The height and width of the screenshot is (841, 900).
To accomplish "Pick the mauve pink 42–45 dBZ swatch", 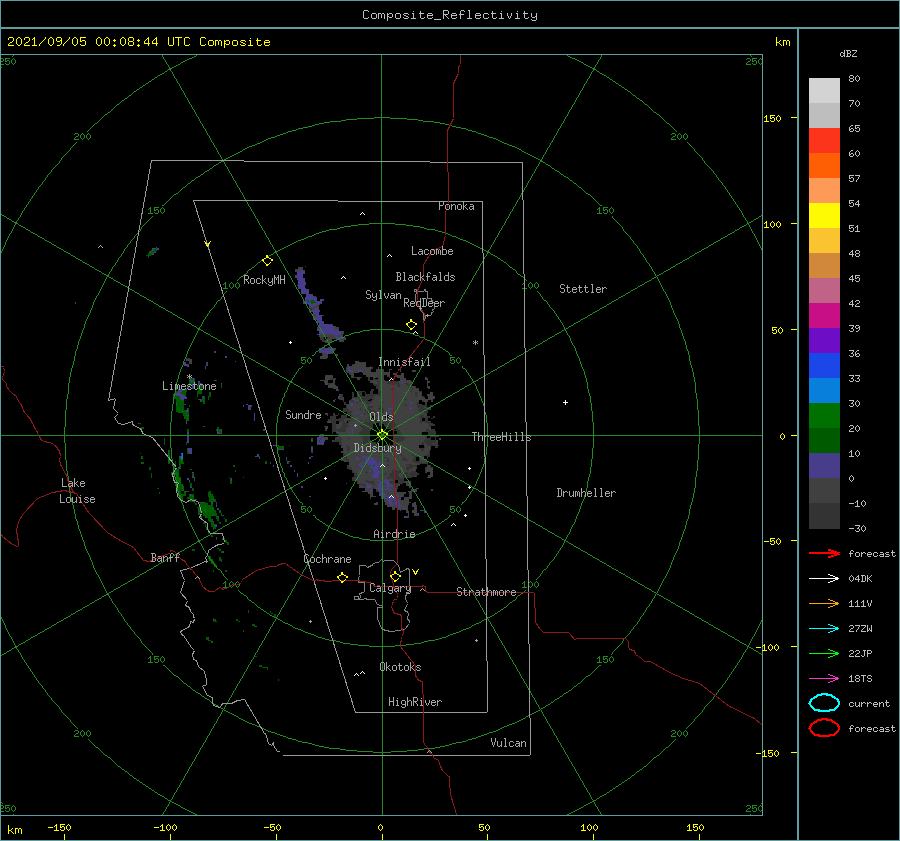I will pyautogui.click(x=824, y=290).
